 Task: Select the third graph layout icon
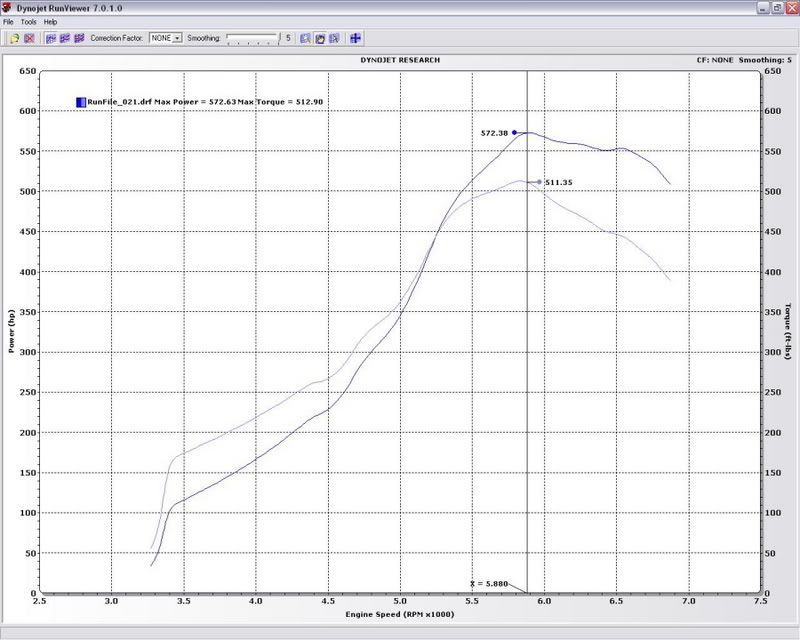(x=79, y=38)
